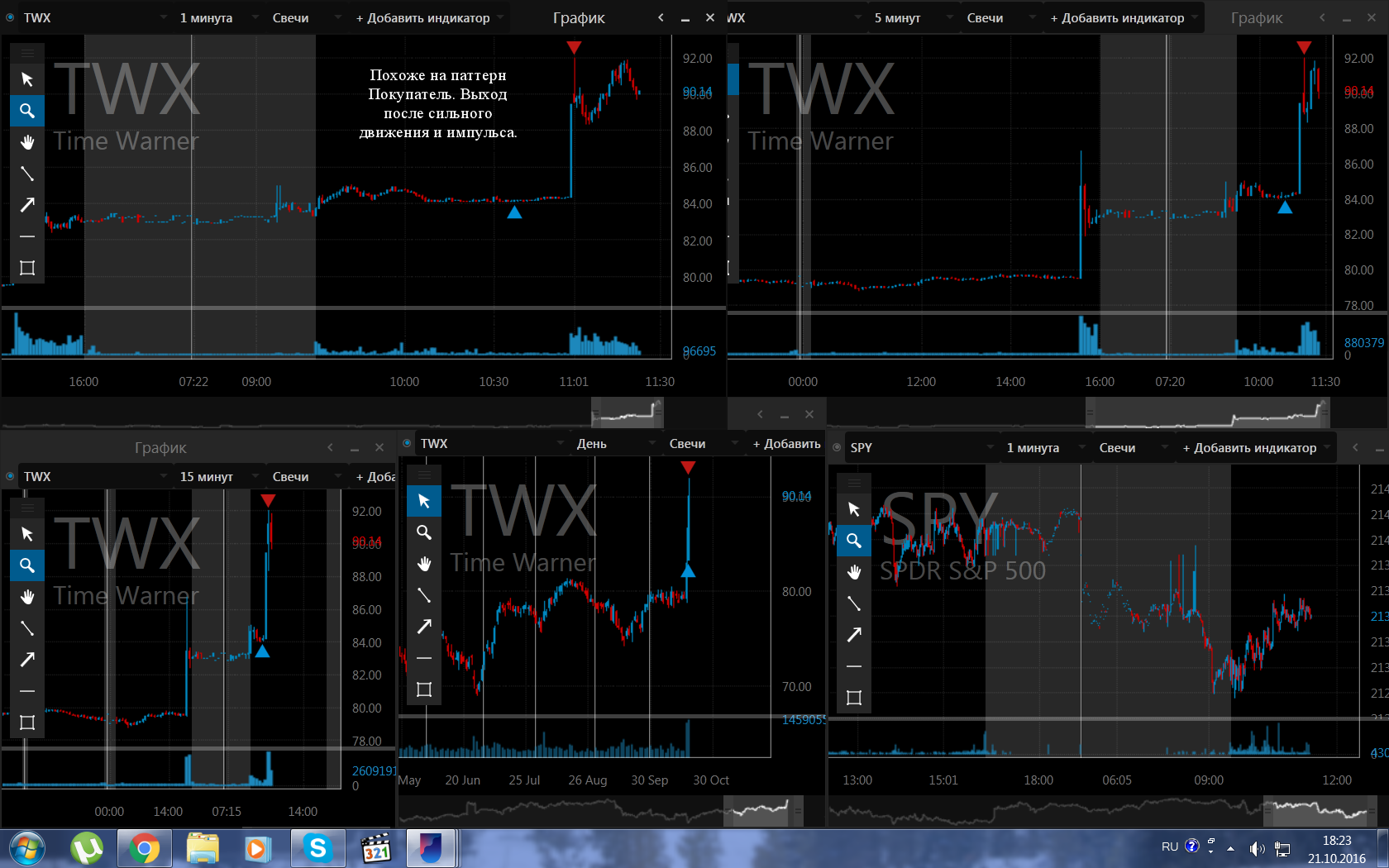Click the Russian text annotation on the TWX 1 минута chart

coord(437,103)
